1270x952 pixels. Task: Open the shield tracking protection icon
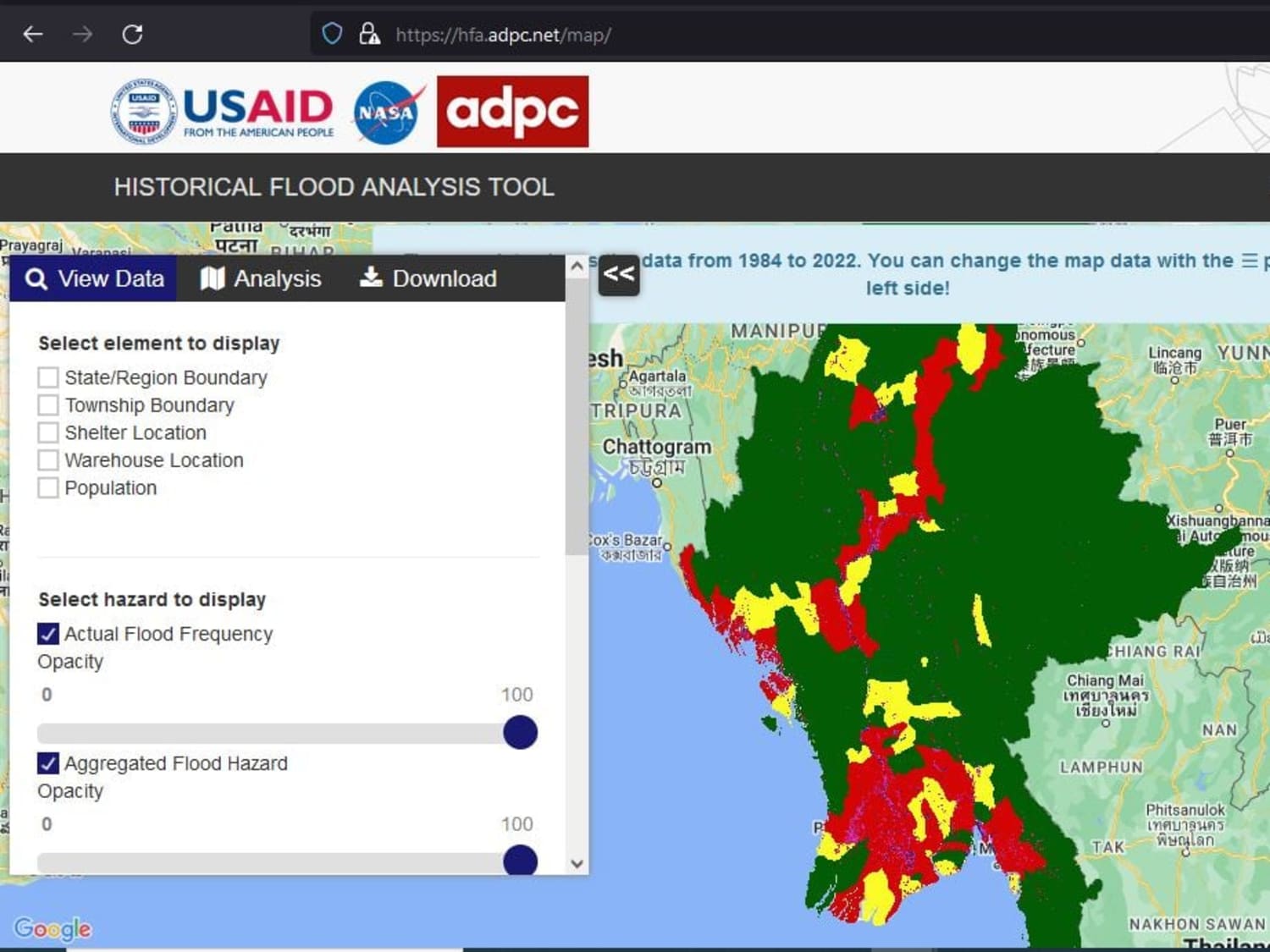332,34
